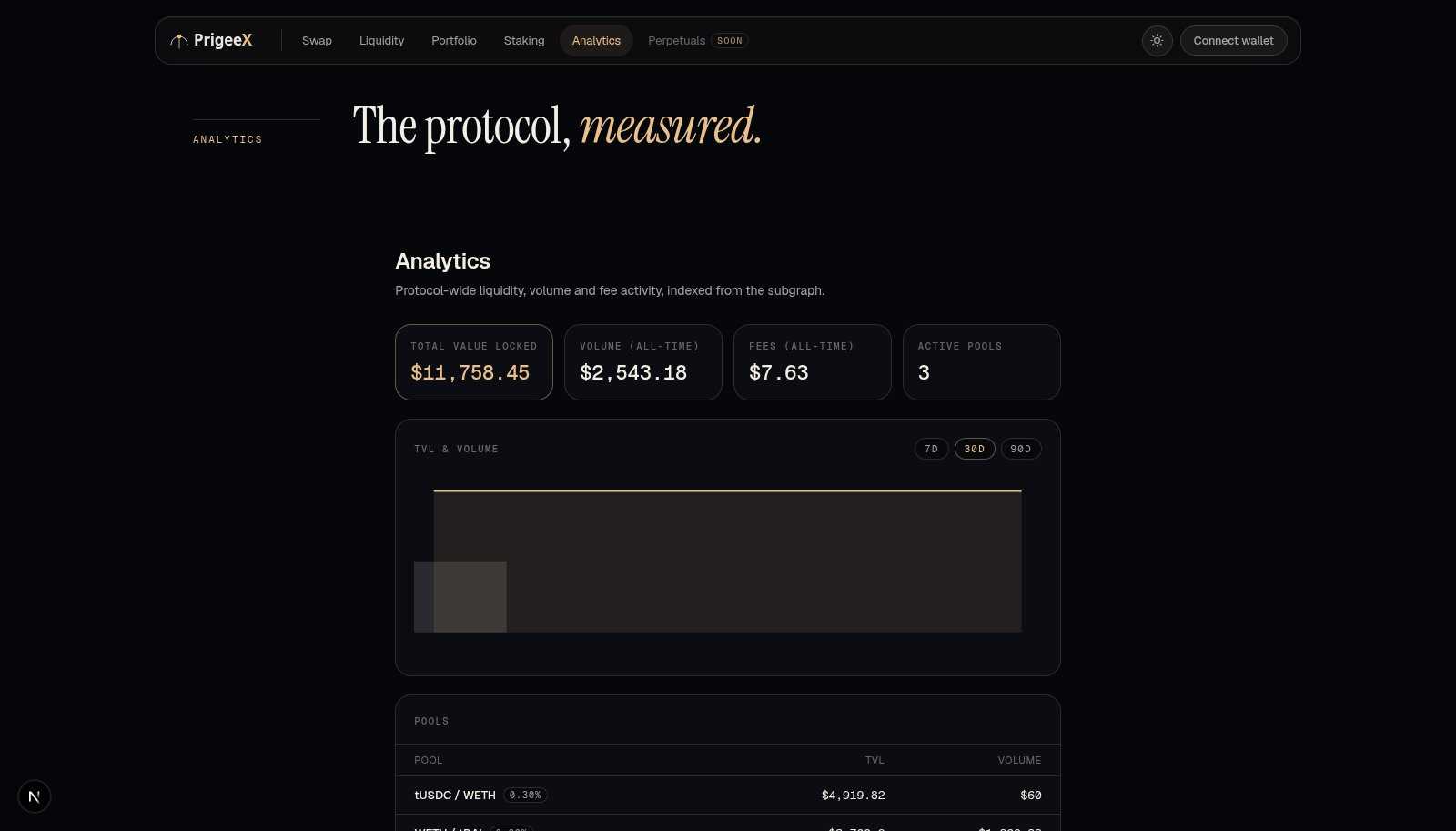Click the TVL column header
Viewport: 1456px width, 831px height.
[875, 760]
